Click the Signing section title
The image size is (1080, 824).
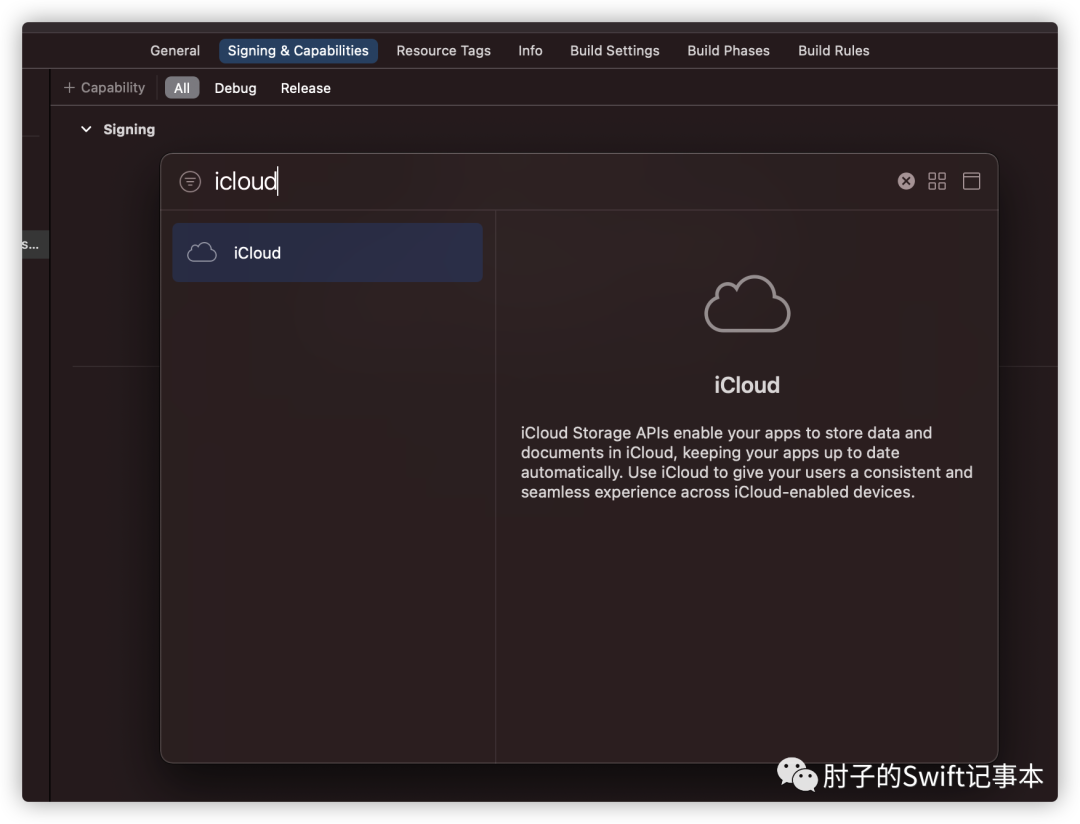point(129,130)
